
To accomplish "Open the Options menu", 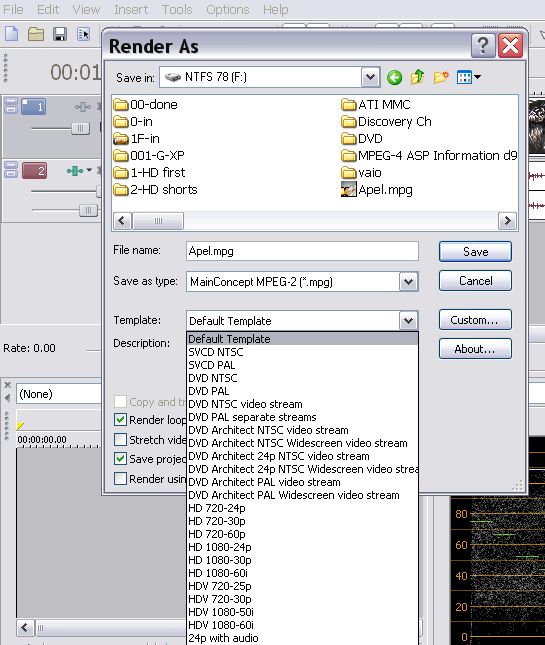I will pos(228,9).
